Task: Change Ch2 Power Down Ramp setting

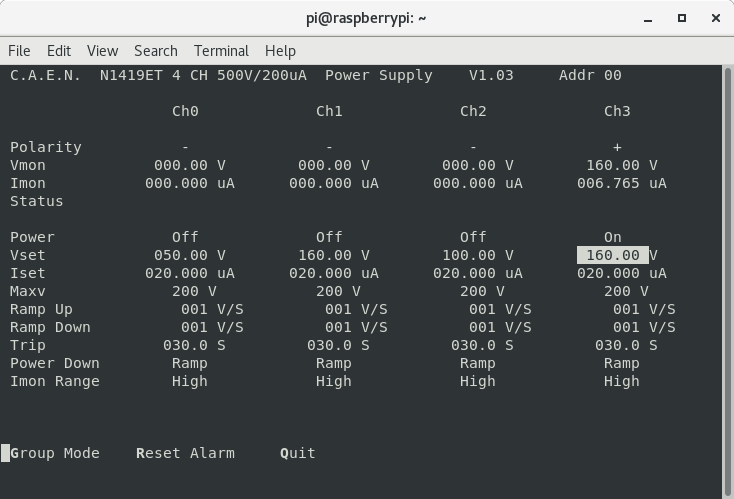Action: 477,363
